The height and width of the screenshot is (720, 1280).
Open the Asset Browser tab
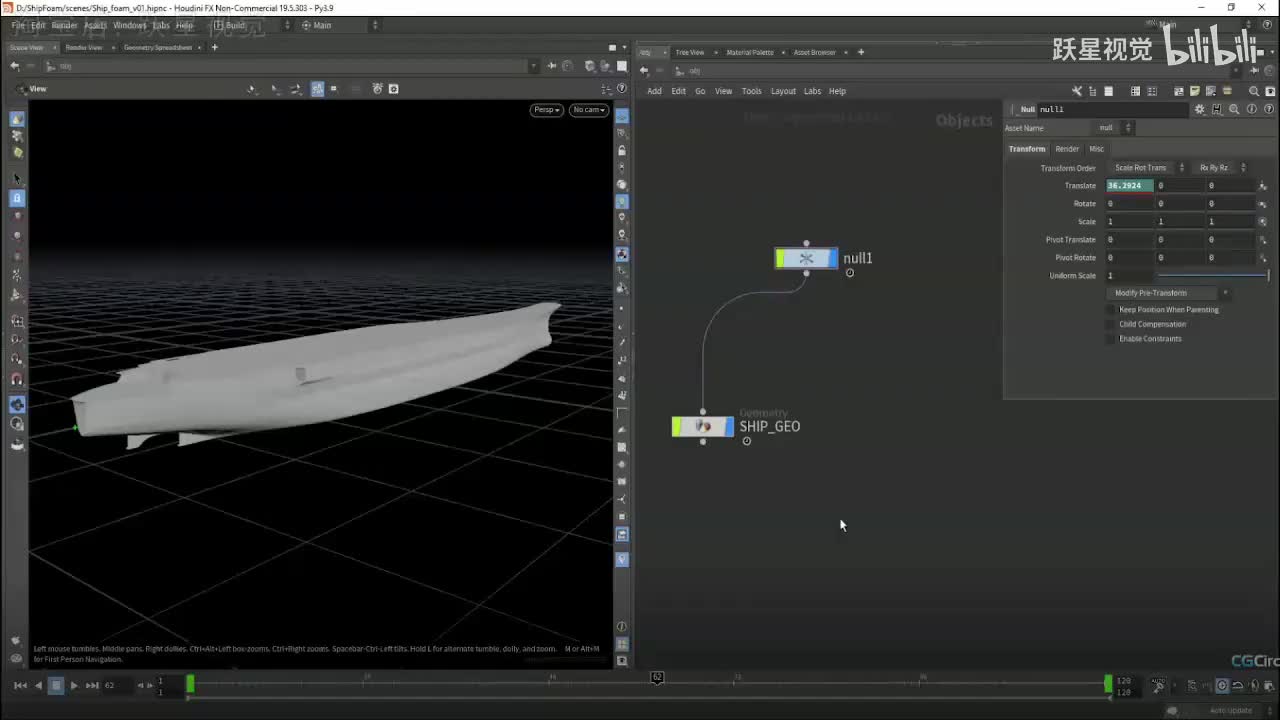[815, 52]
